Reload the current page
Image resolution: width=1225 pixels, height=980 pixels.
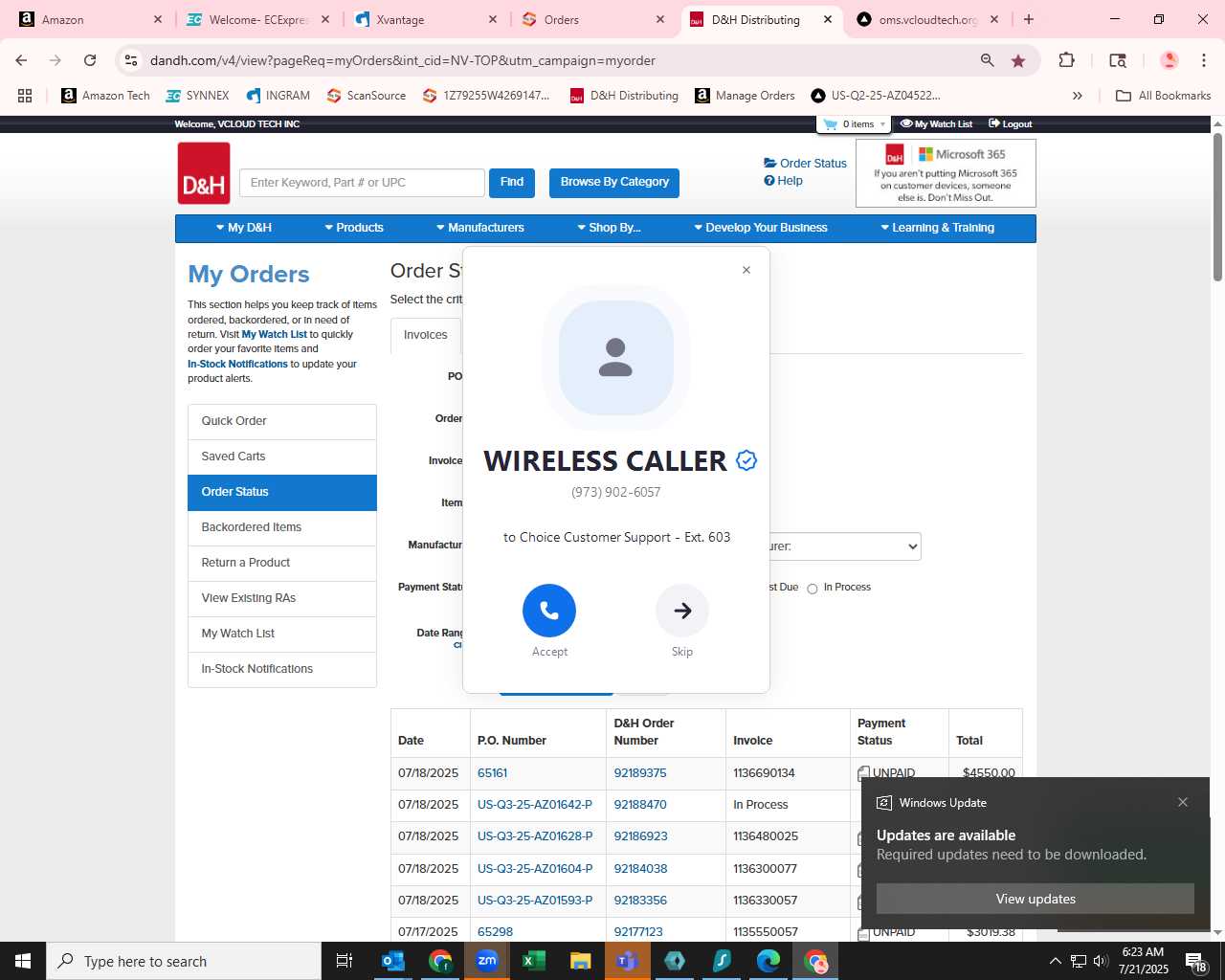90,60
